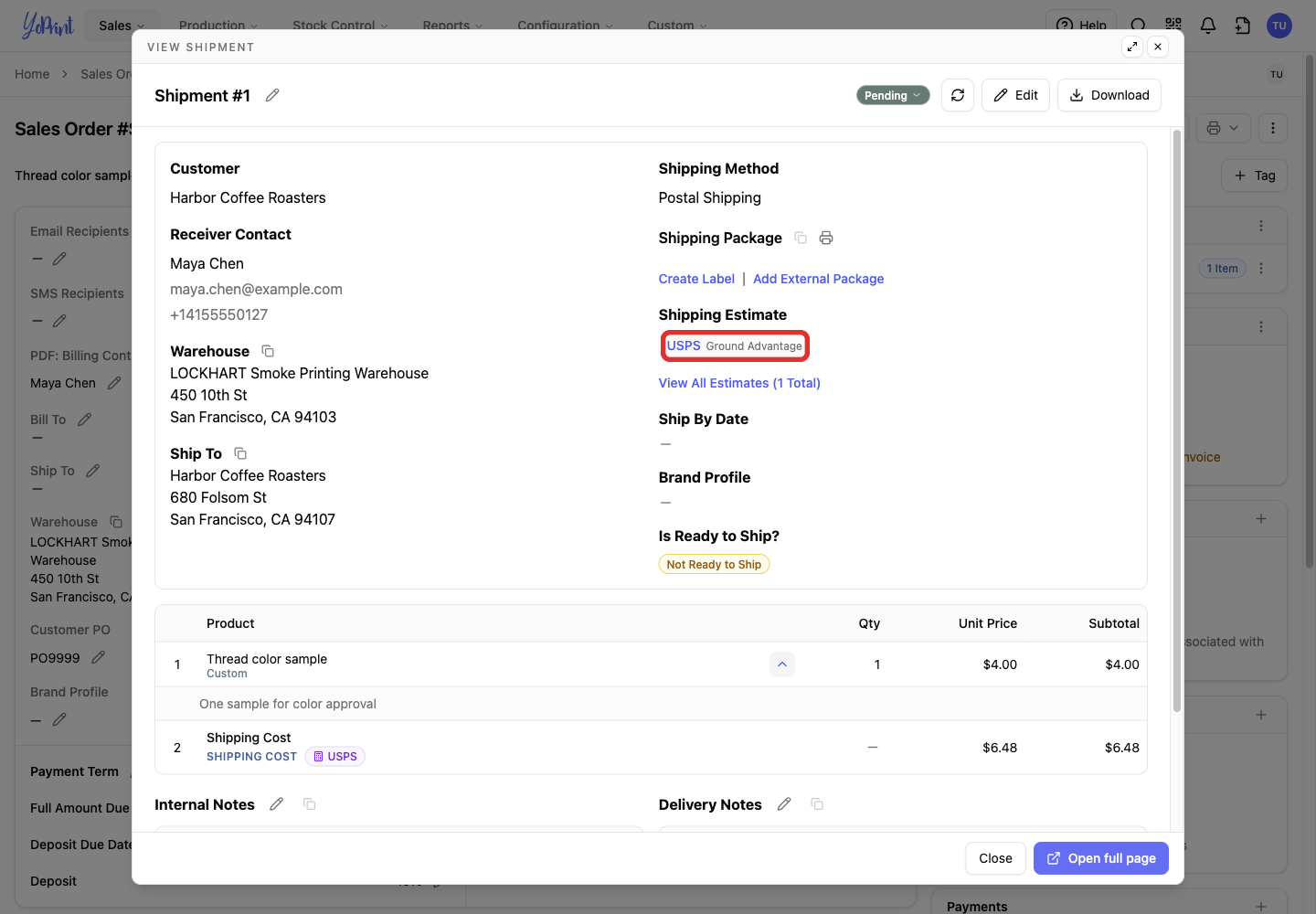The image size is (1316, 914).
Task: Edit the Delivery Notes with the pencil icon
Action: [784, 804]
